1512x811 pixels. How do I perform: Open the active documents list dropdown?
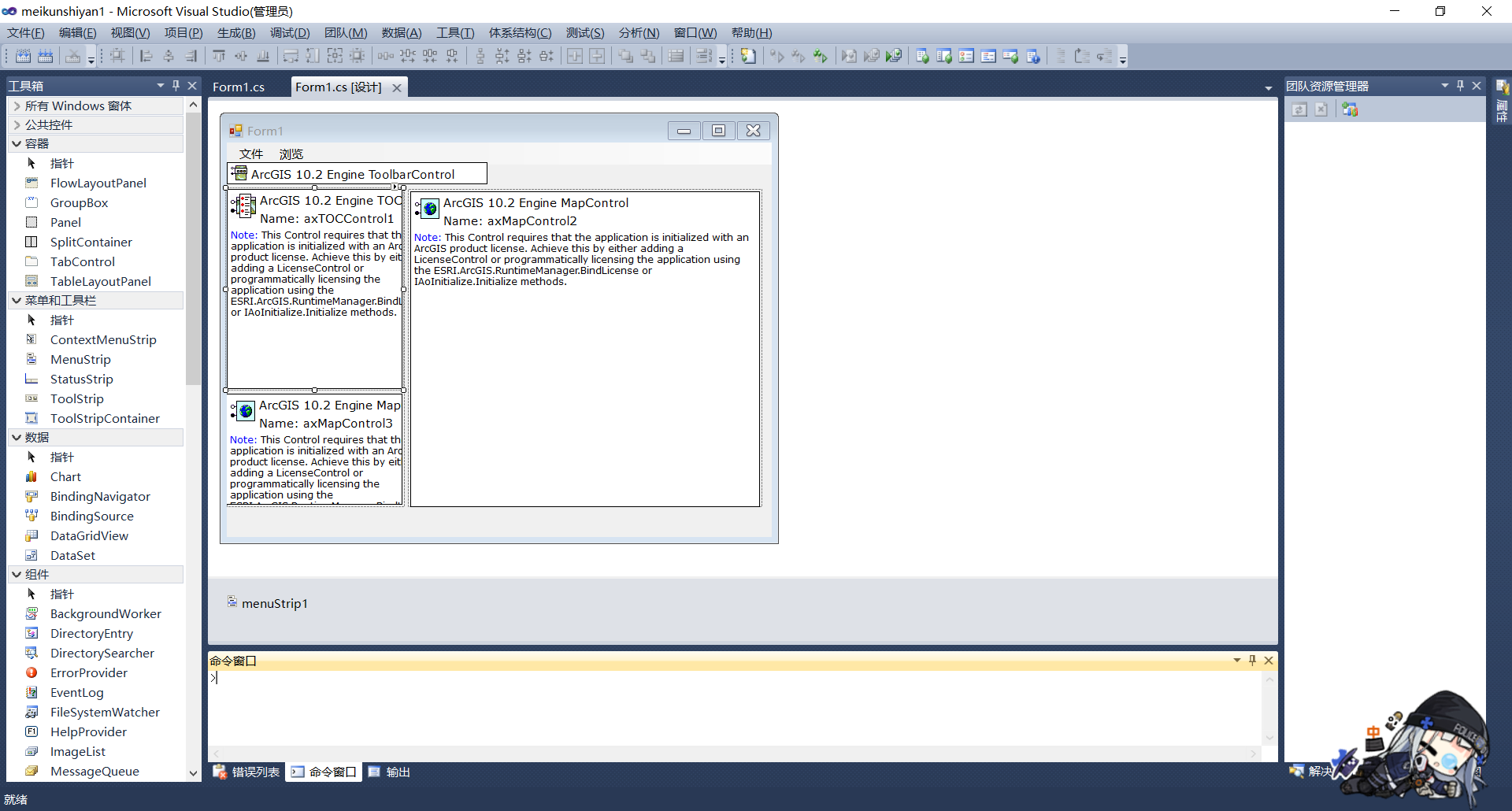click(1268, 87)
